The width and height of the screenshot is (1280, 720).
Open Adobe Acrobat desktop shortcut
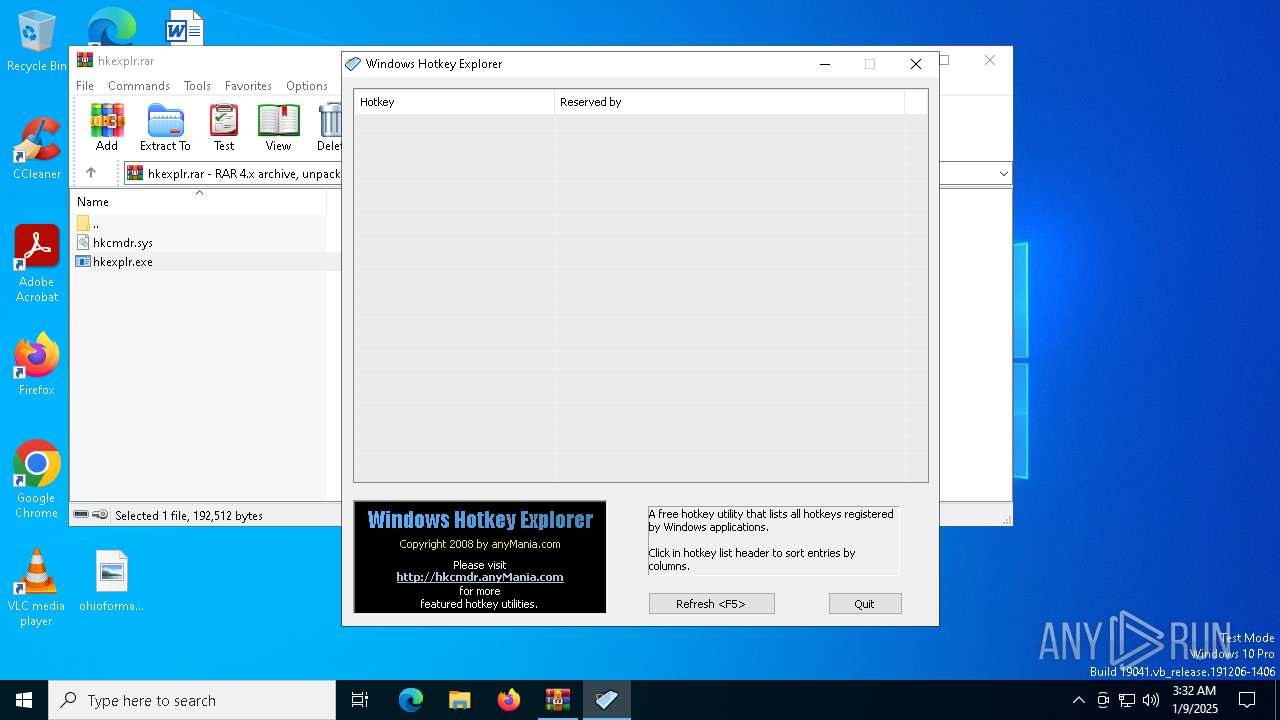coord(37,264)
